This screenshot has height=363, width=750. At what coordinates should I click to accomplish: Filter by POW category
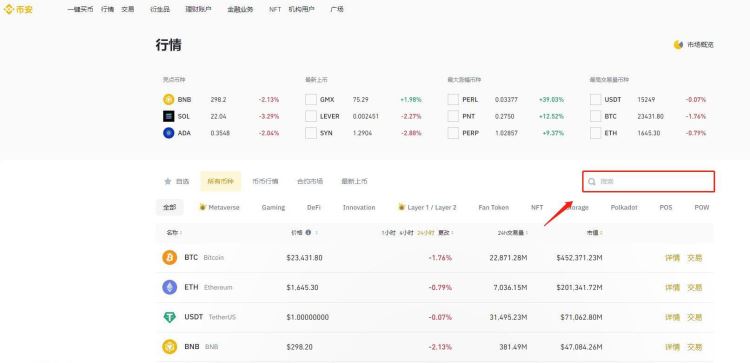[x=702, y=208]
